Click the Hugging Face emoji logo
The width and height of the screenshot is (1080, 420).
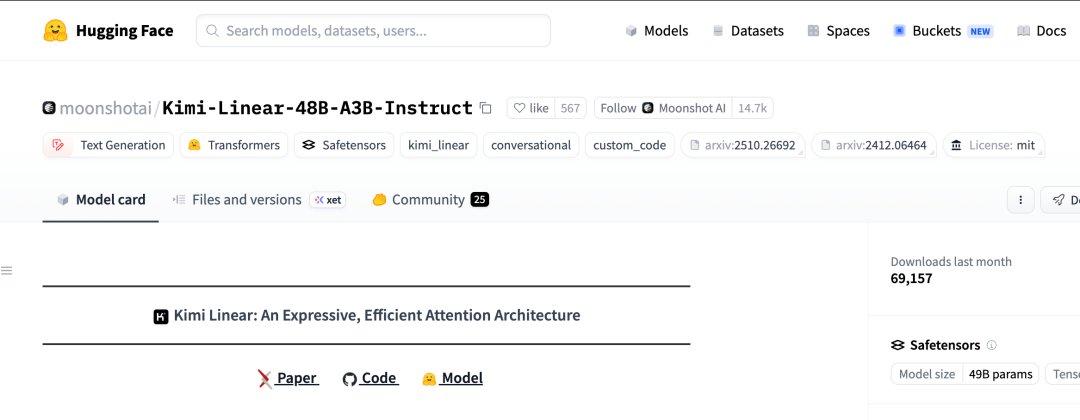tap(55, 31)
